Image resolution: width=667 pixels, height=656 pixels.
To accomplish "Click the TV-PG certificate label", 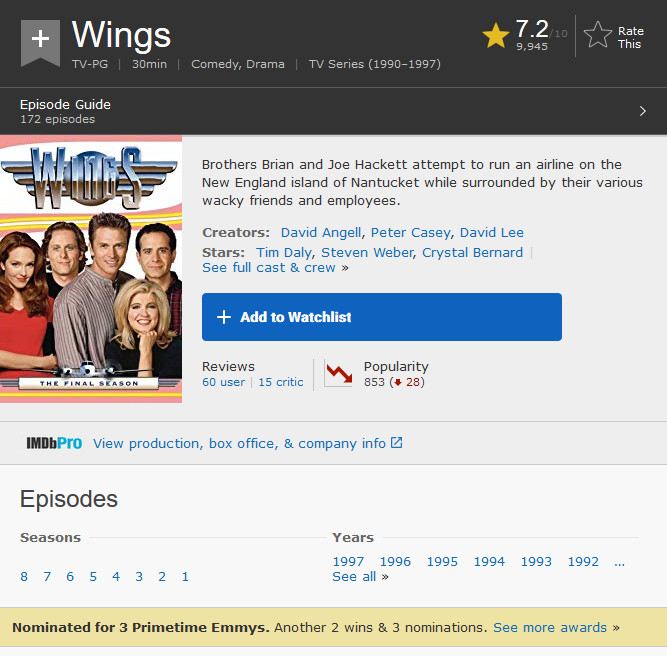I will [90, 64].
